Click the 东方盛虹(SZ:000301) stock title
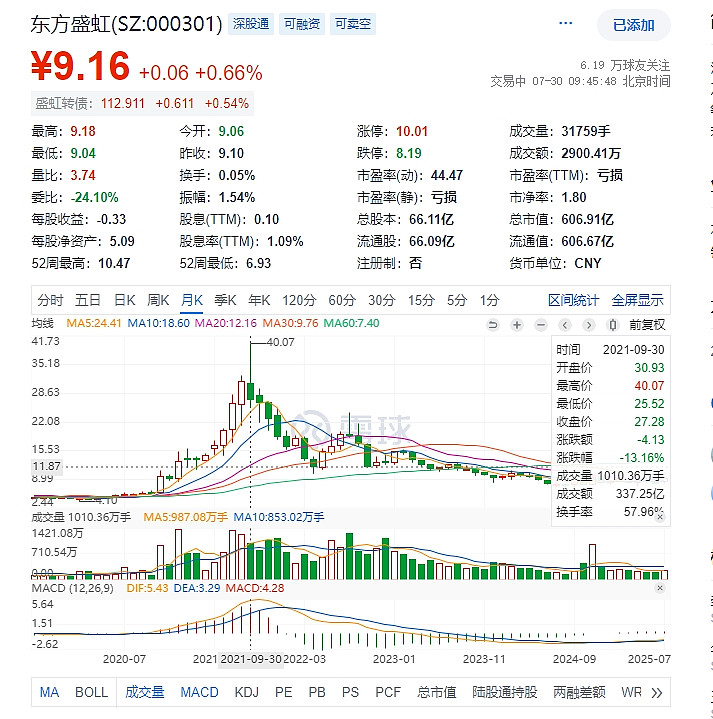 [x=127, y=24]
